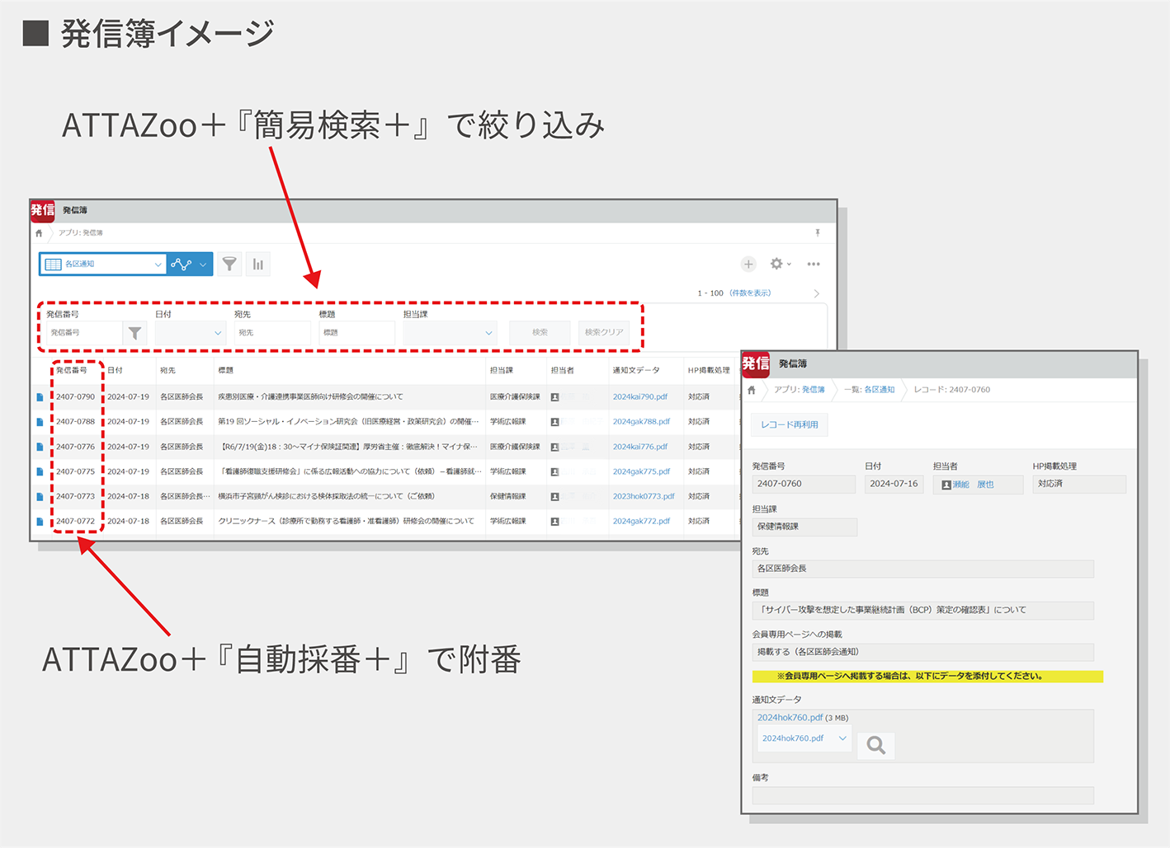1170x848 pixels.
Task: Click the home icon in list window breadcrumb
Action: point(39,233)
